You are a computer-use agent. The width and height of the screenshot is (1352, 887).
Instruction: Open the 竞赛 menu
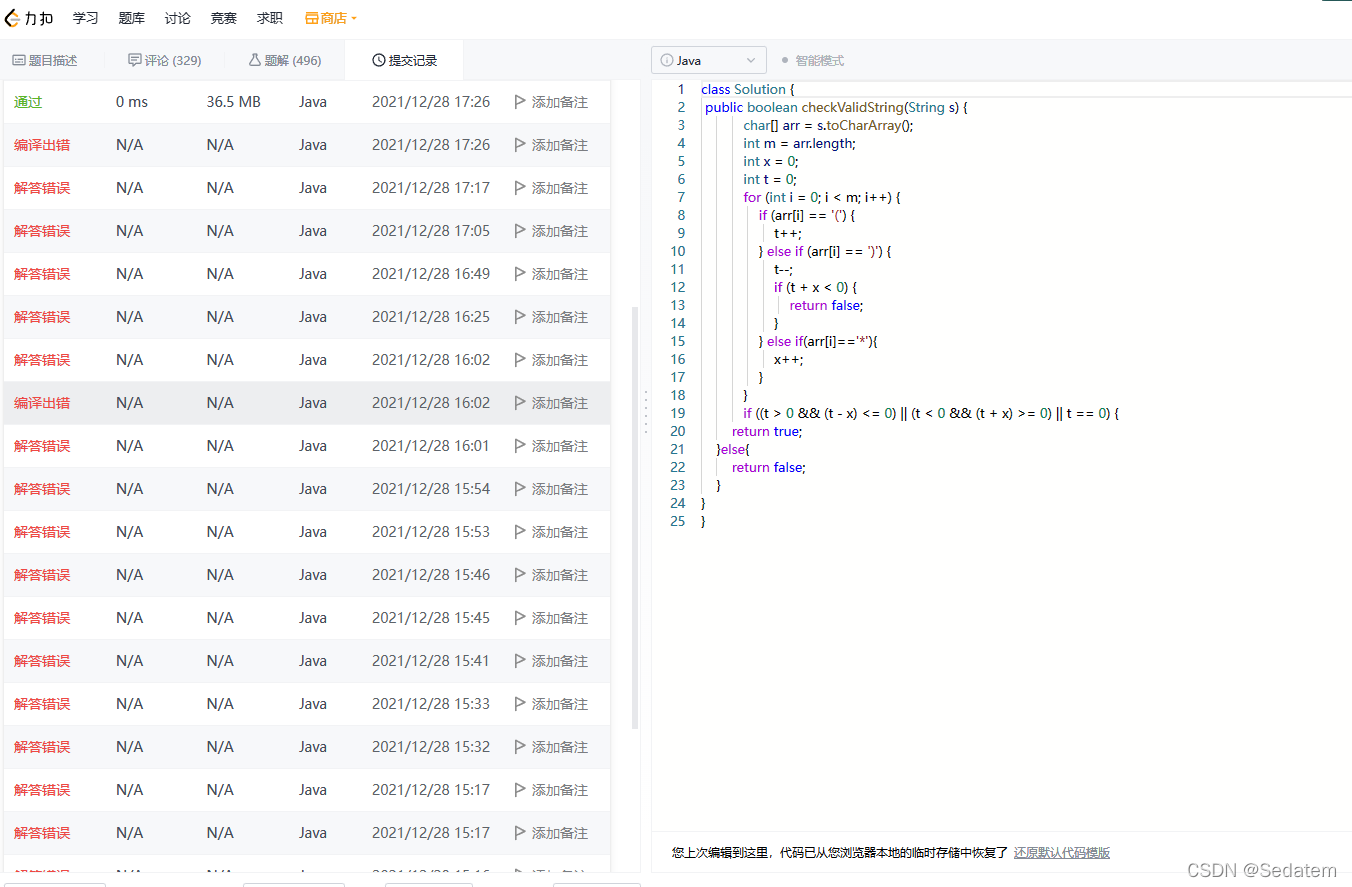[x=224, y=18]
